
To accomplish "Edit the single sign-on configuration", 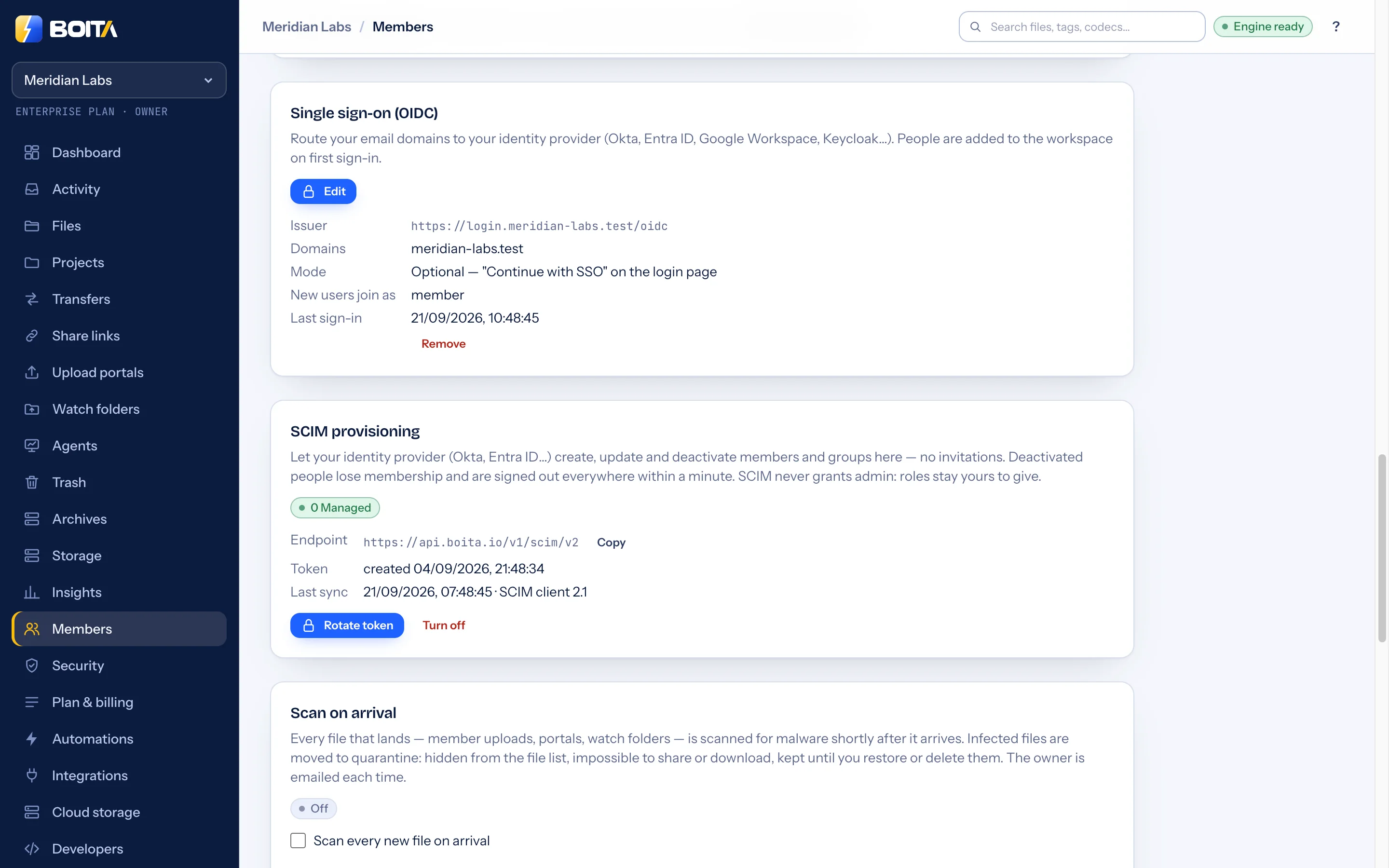I will [323, 191].
